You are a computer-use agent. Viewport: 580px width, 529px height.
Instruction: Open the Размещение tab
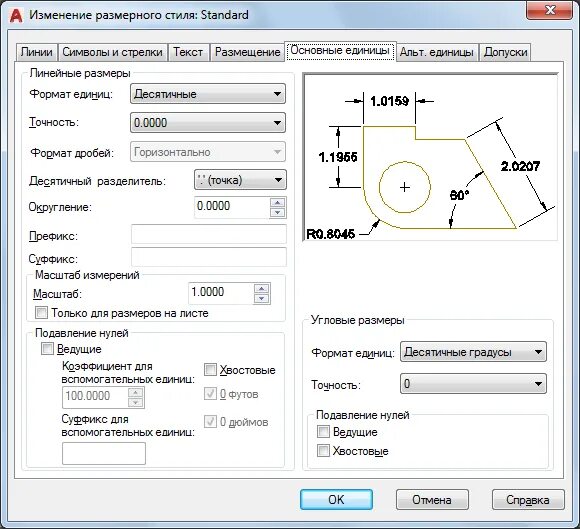click(x=247, y=52)
